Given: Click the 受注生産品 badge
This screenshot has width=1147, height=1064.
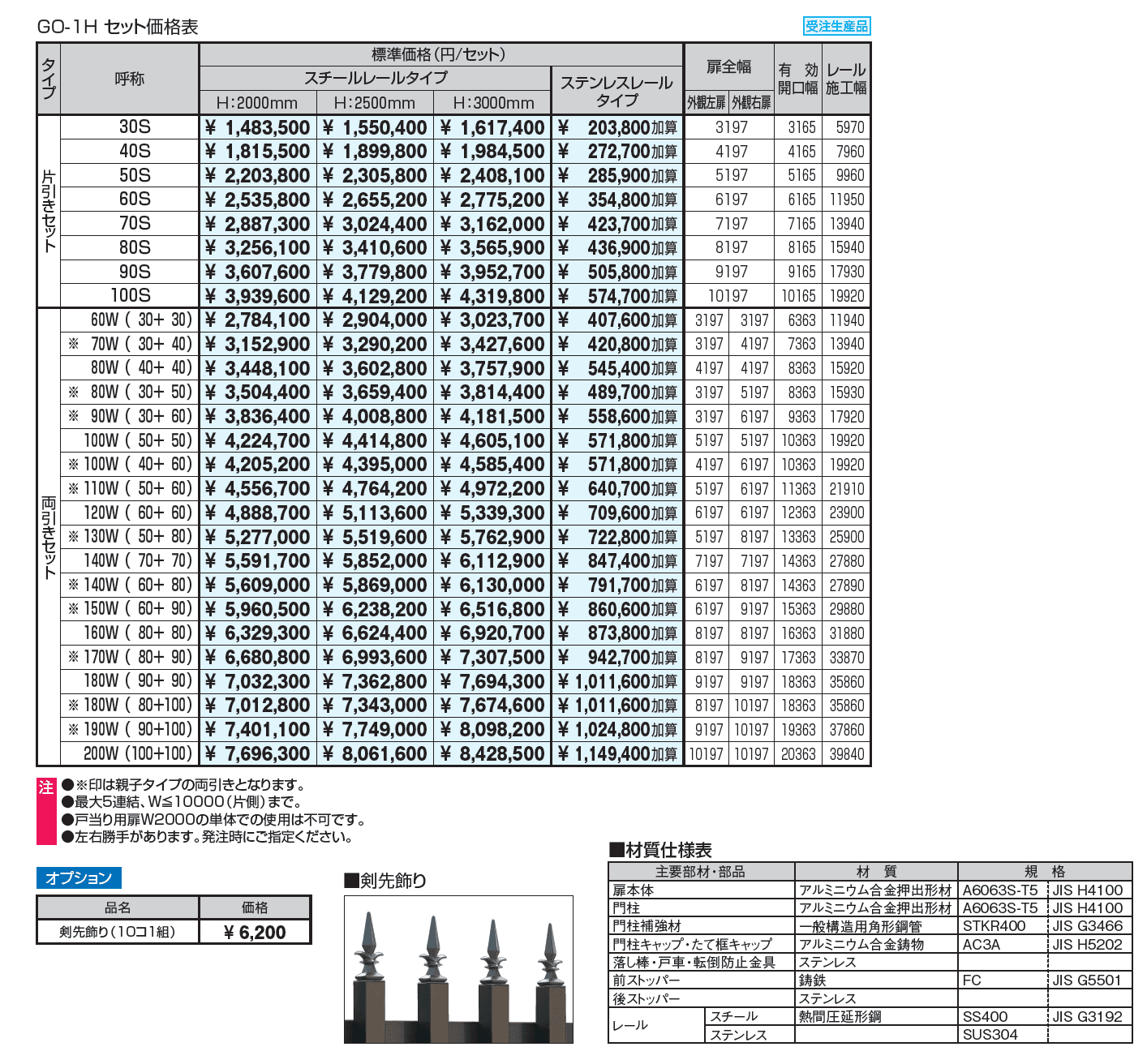Looking at the screenshot, I should coord(836,25).
